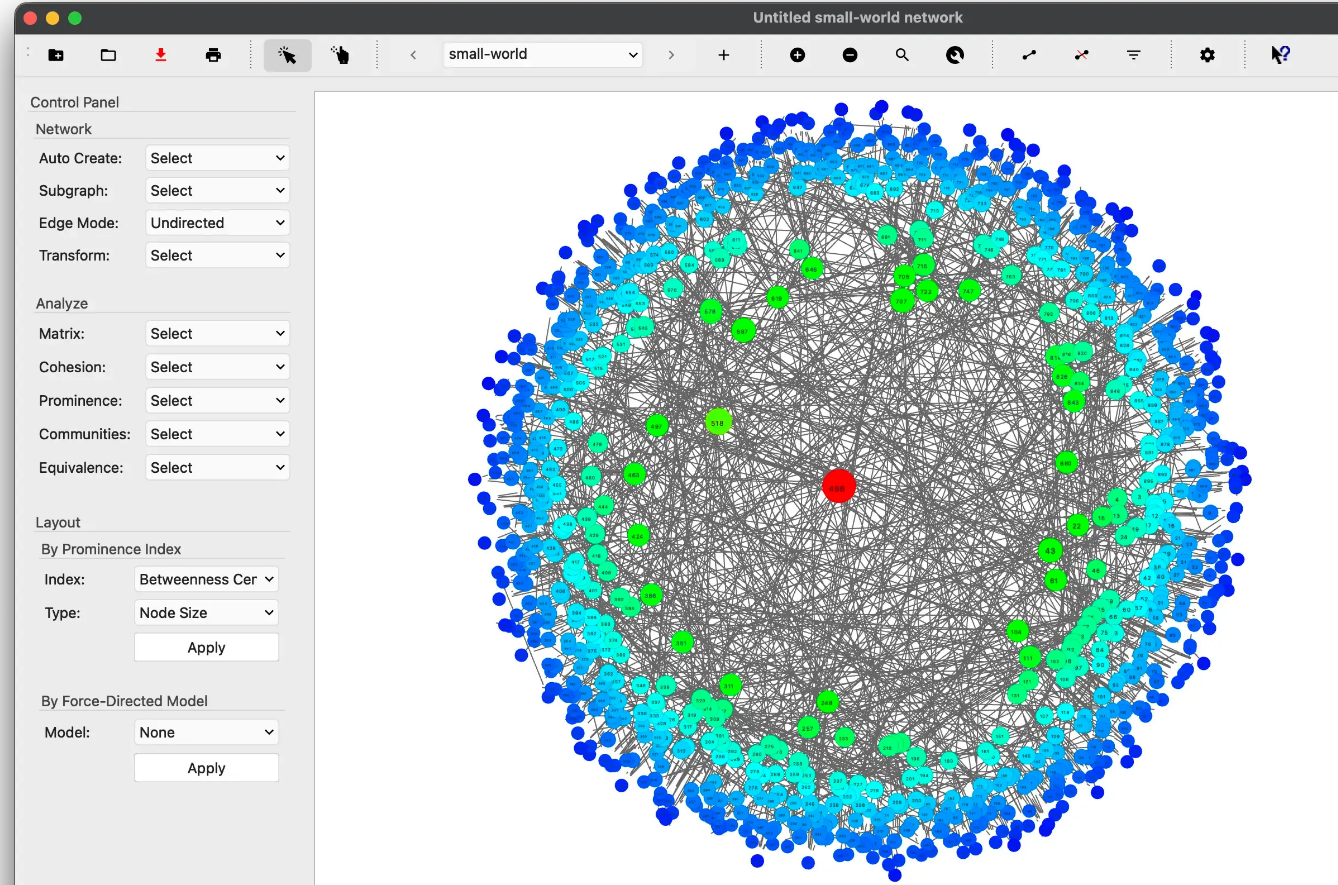Image resolution: width=1338 pixels, height=885 pixels.
Task: Open the Betweenness Centrality index dropdown
Action: click(206, 579)
